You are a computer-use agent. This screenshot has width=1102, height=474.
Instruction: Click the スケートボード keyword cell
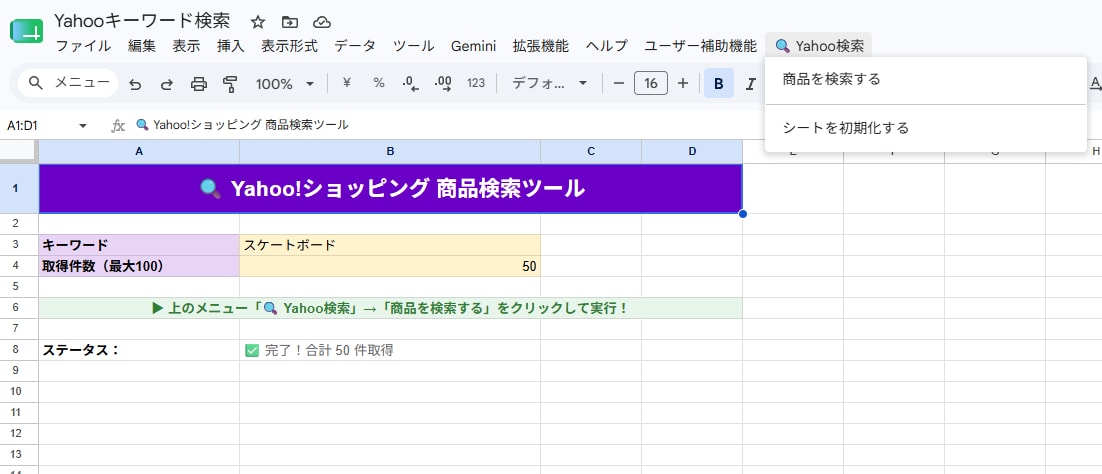click(390, 245)
